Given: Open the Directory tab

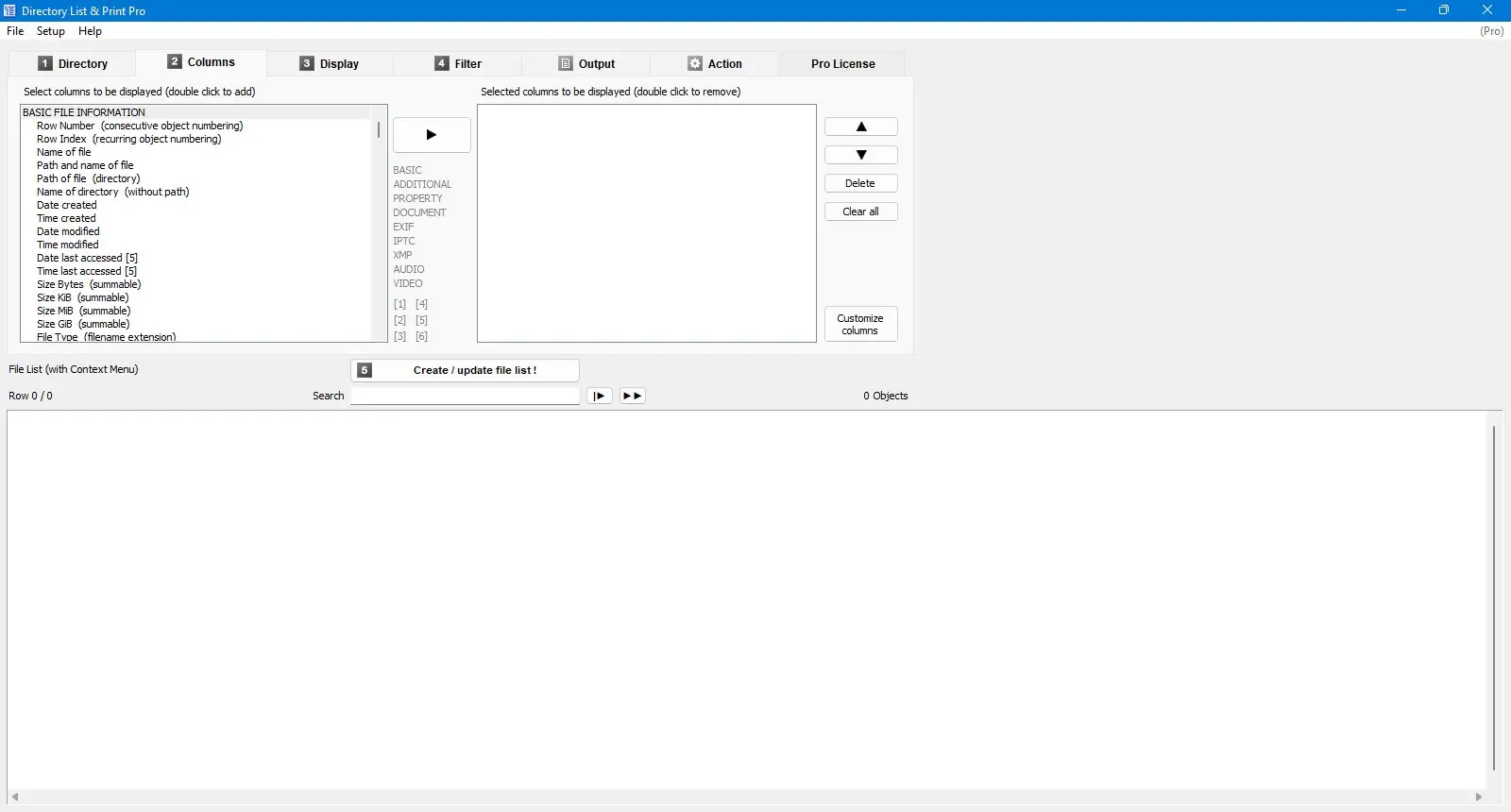Looking at the screenshot, I should click(73, 63).
